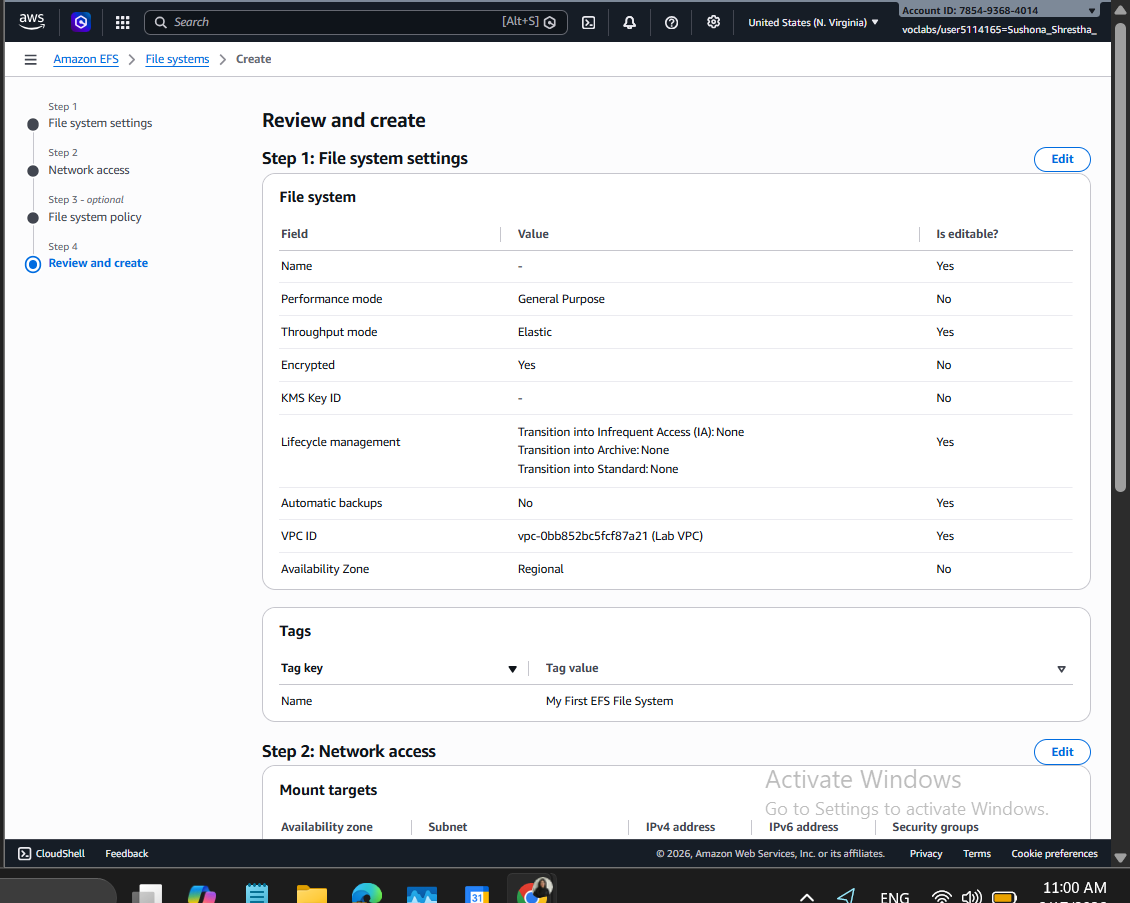Open the Notepad icon in the taskbar
The height and width of the screenshot is (903, 1130).
pos(257,894)
